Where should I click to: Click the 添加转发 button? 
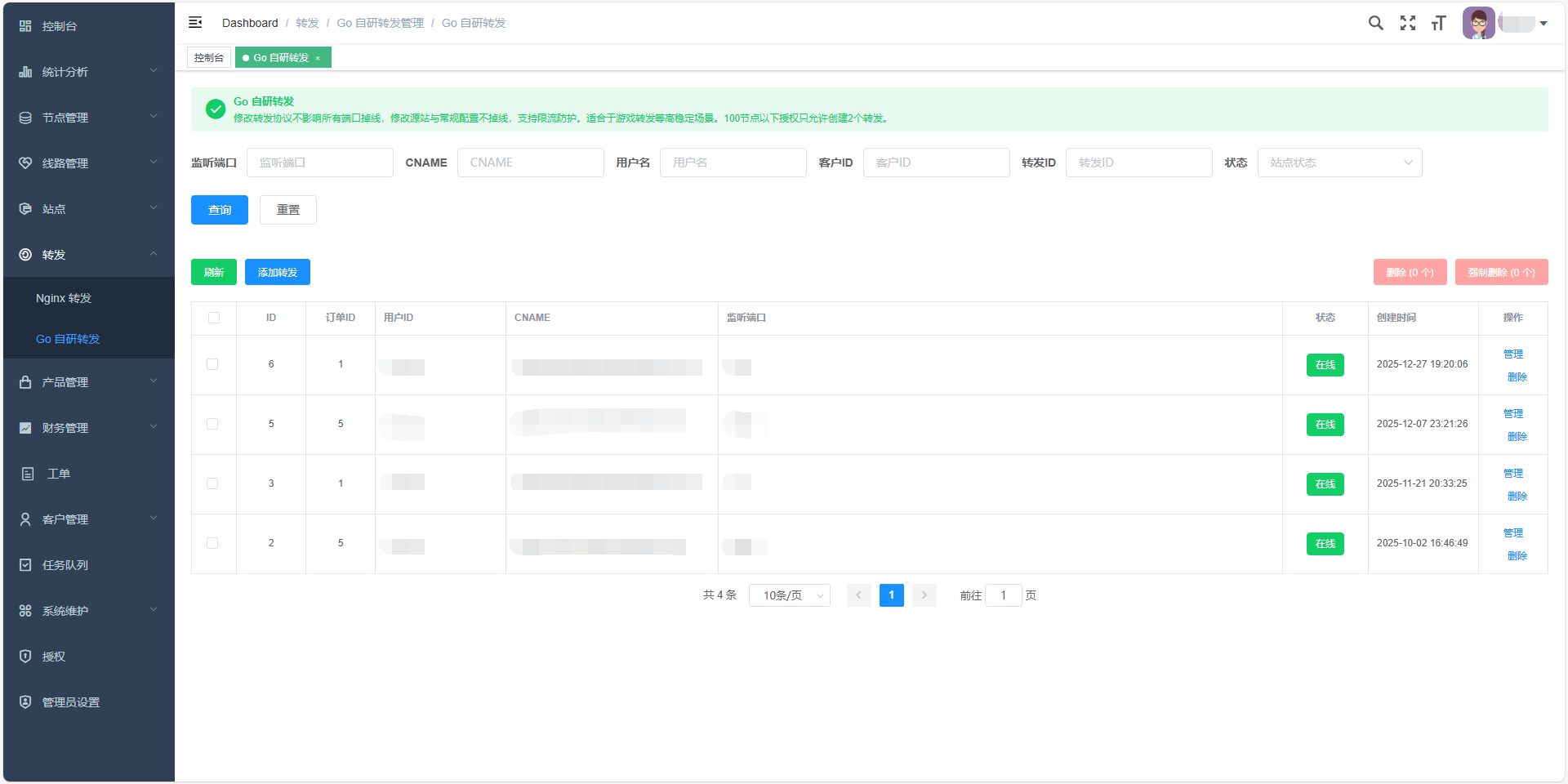(277, 272)
